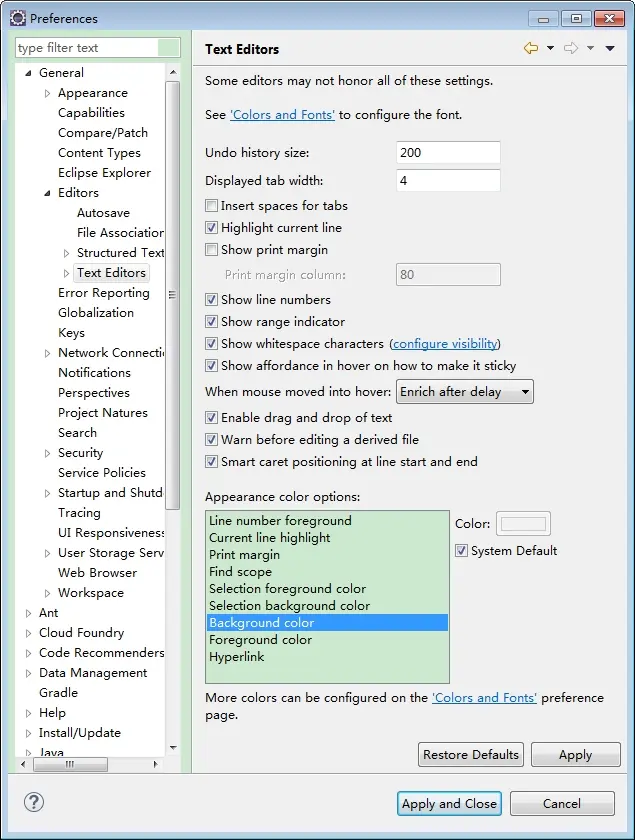Screen dimensions: 635x840
Task: Select Web Browser preference page
Action: 98,573
